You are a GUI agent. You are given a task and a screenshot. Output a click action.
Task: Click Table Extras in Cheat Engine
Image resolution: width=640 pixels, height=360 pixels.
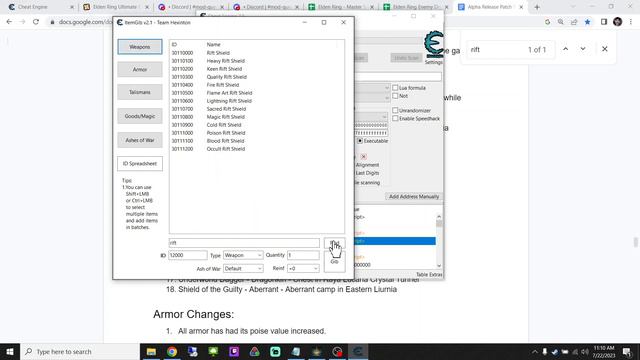pos(429,275)
